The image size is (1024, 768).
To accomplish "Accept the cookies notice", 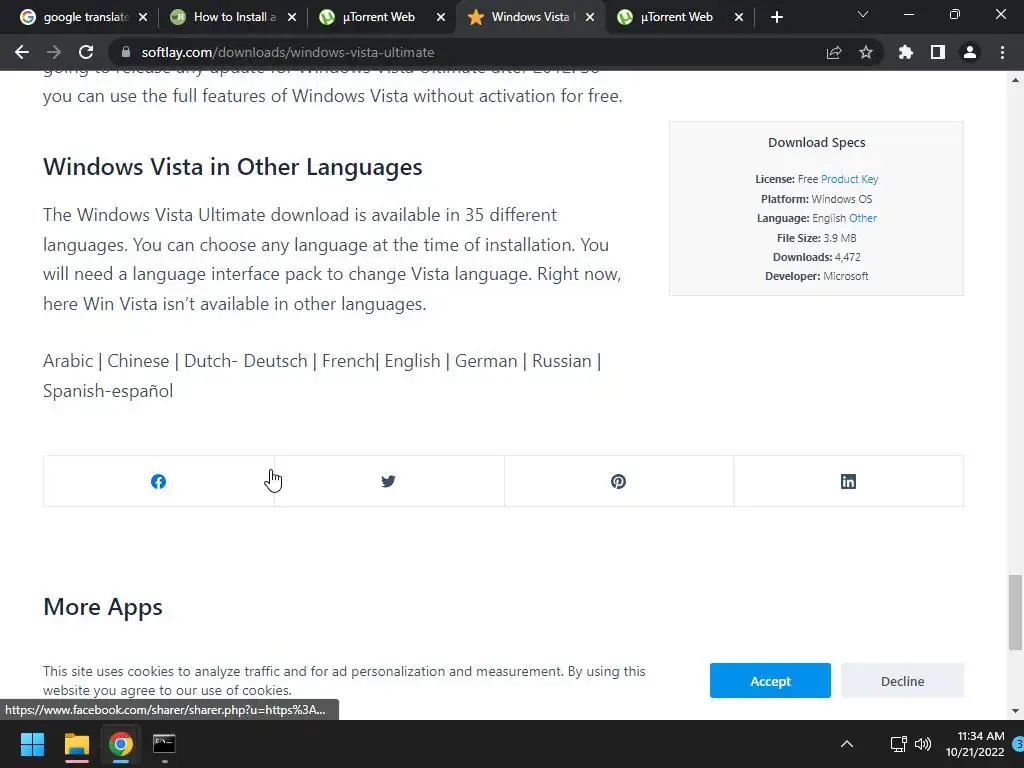I will (770, 680).
